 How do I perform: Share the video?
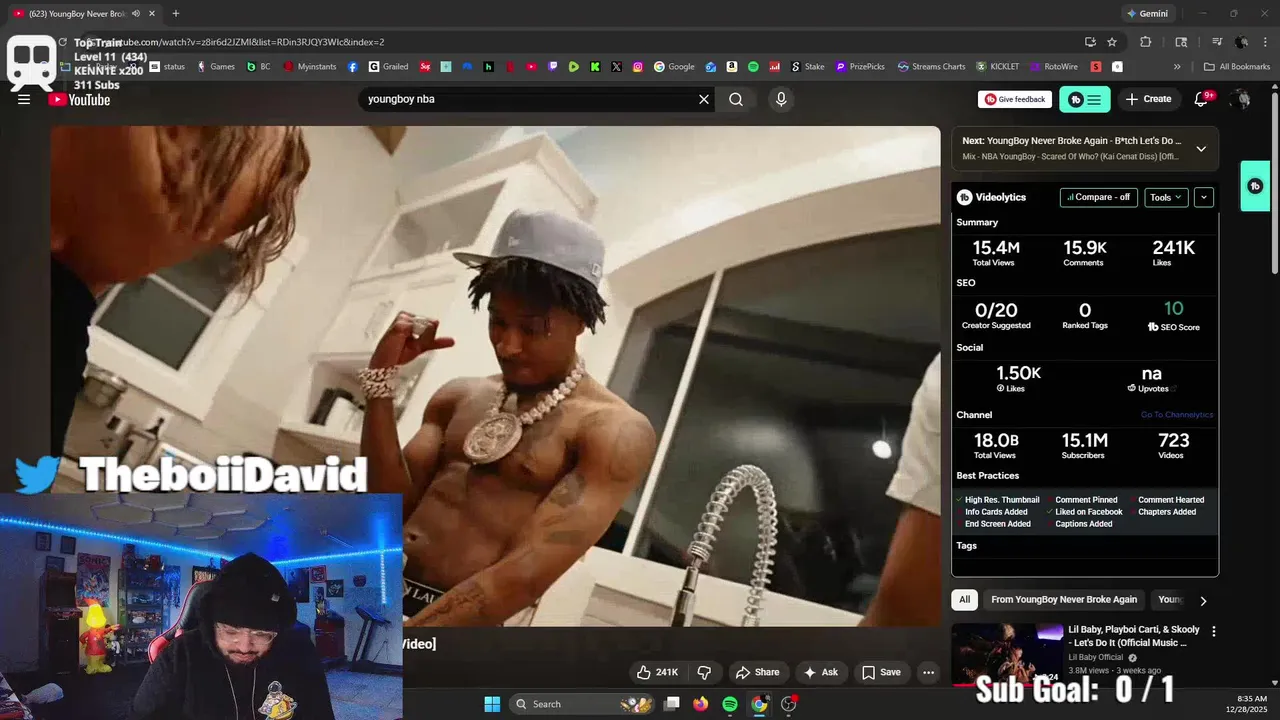[x=757, y=672]
